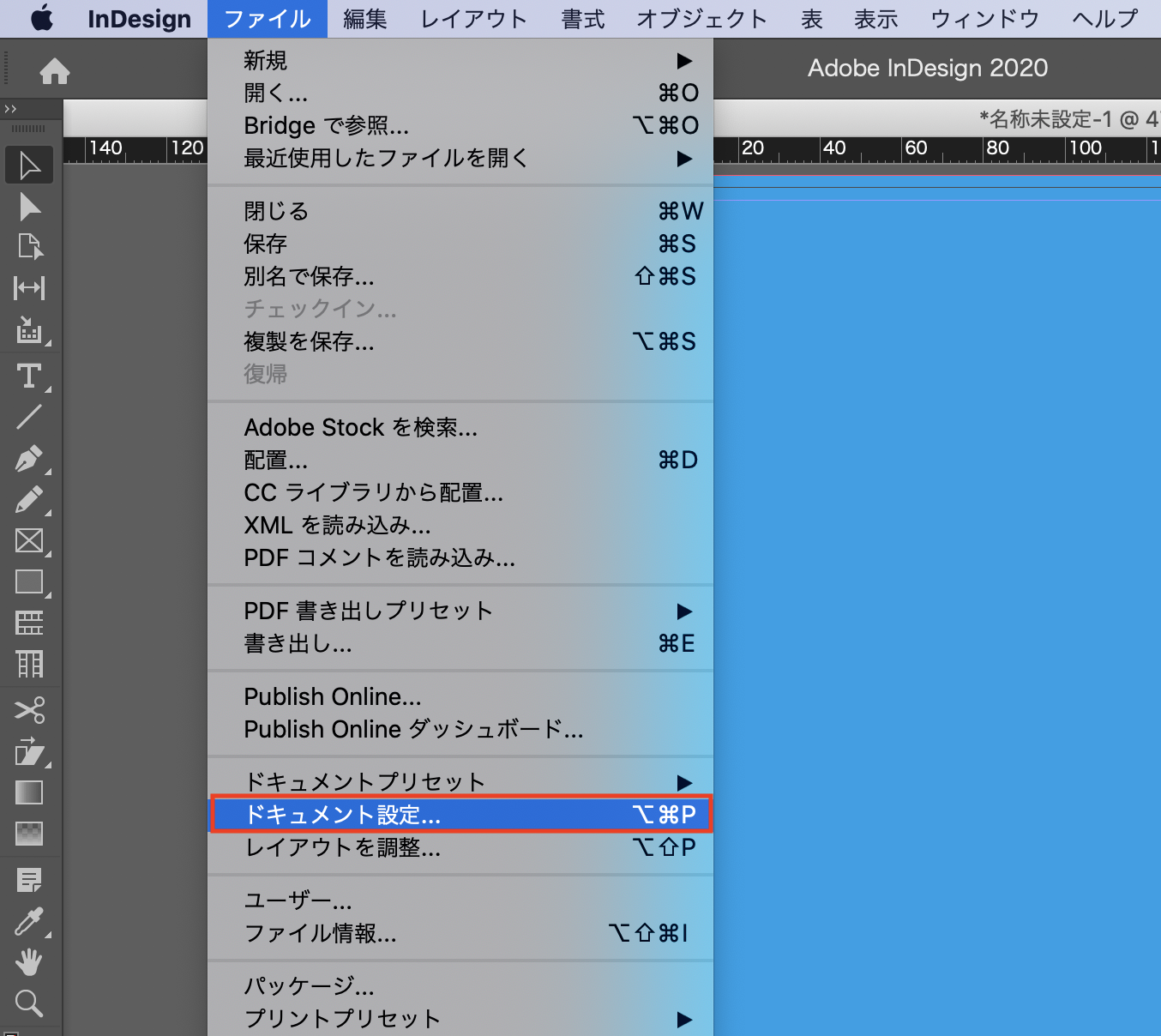The height and width of the screenshot is (1036, 1161).
Task: Choose the Type tool
Action: (x=29, y=376)
